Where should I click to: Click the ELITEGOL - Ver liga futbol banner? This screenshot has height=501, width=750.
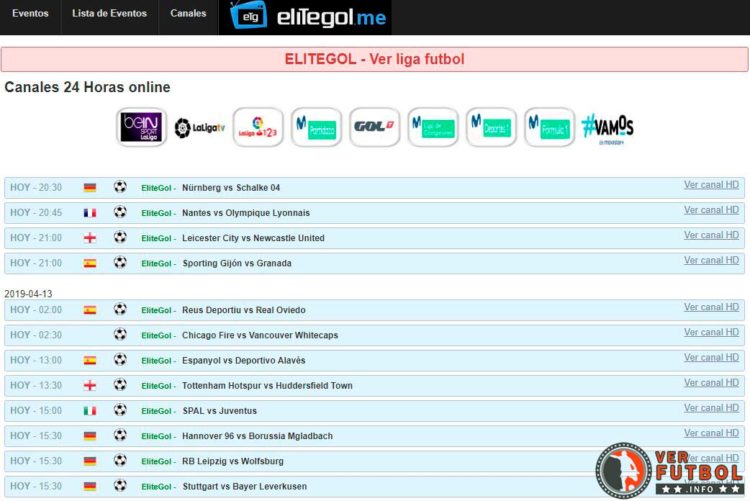(374, 59)
